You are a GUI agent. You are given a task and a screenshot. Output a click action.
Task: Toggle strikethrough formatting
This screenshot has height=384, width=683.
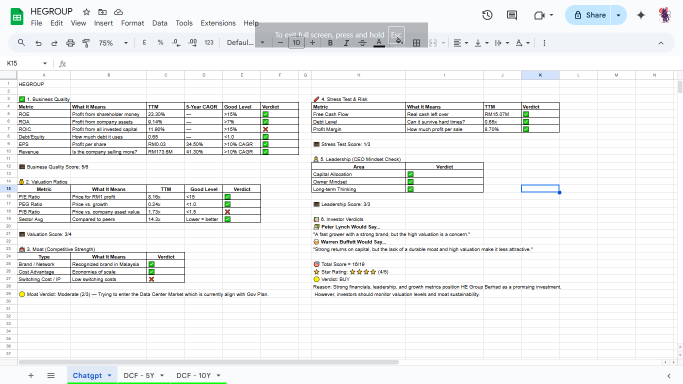pos(362,43)
